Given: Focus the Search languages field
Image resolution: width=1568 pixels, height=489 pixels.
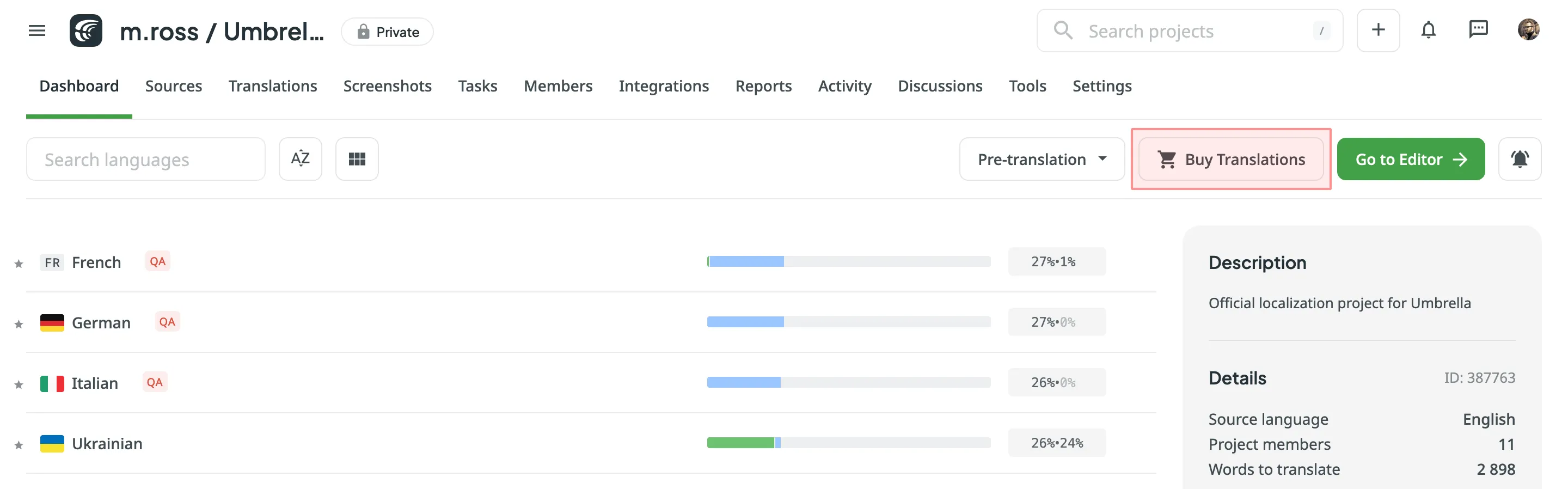Looking at the screenshot, I should [x=146, y=159].
